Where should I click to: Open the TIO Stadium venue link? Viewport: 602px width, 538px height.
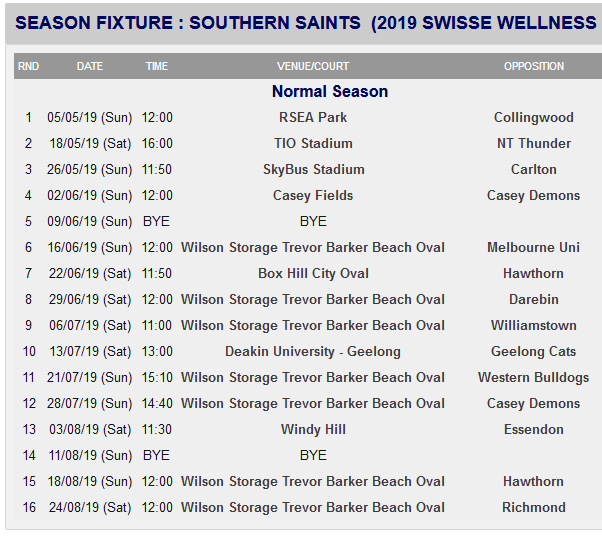tap(313, 143)
